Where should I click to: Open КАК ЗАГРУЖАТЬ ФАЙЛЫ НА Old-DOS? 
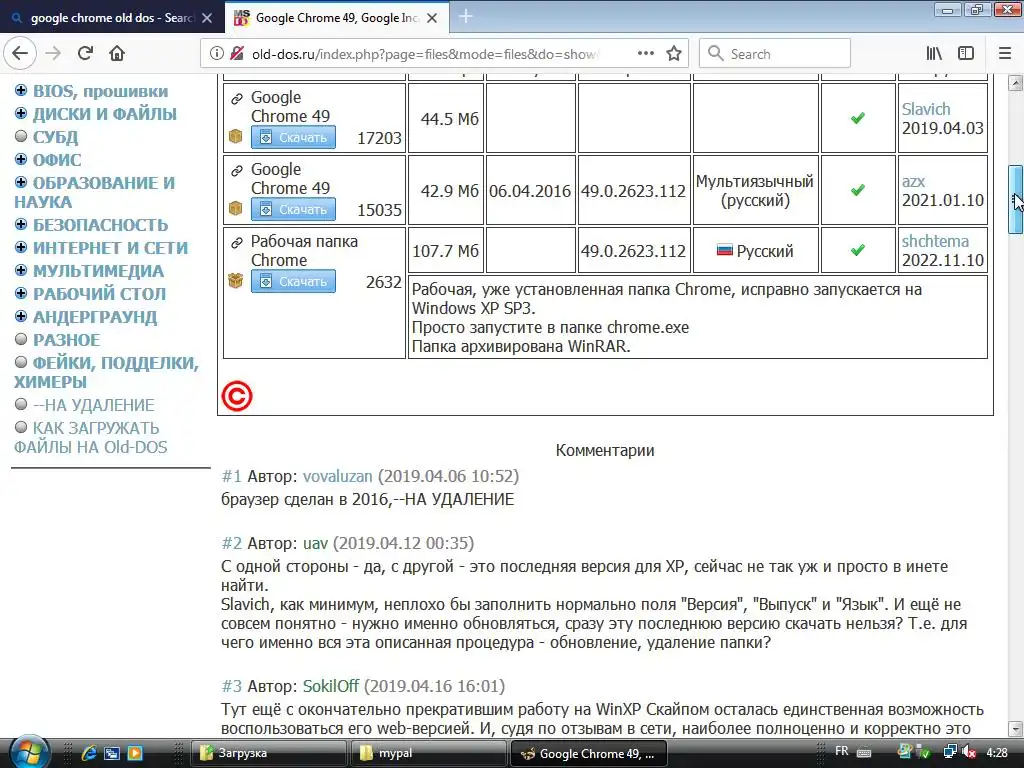(91, 438)
